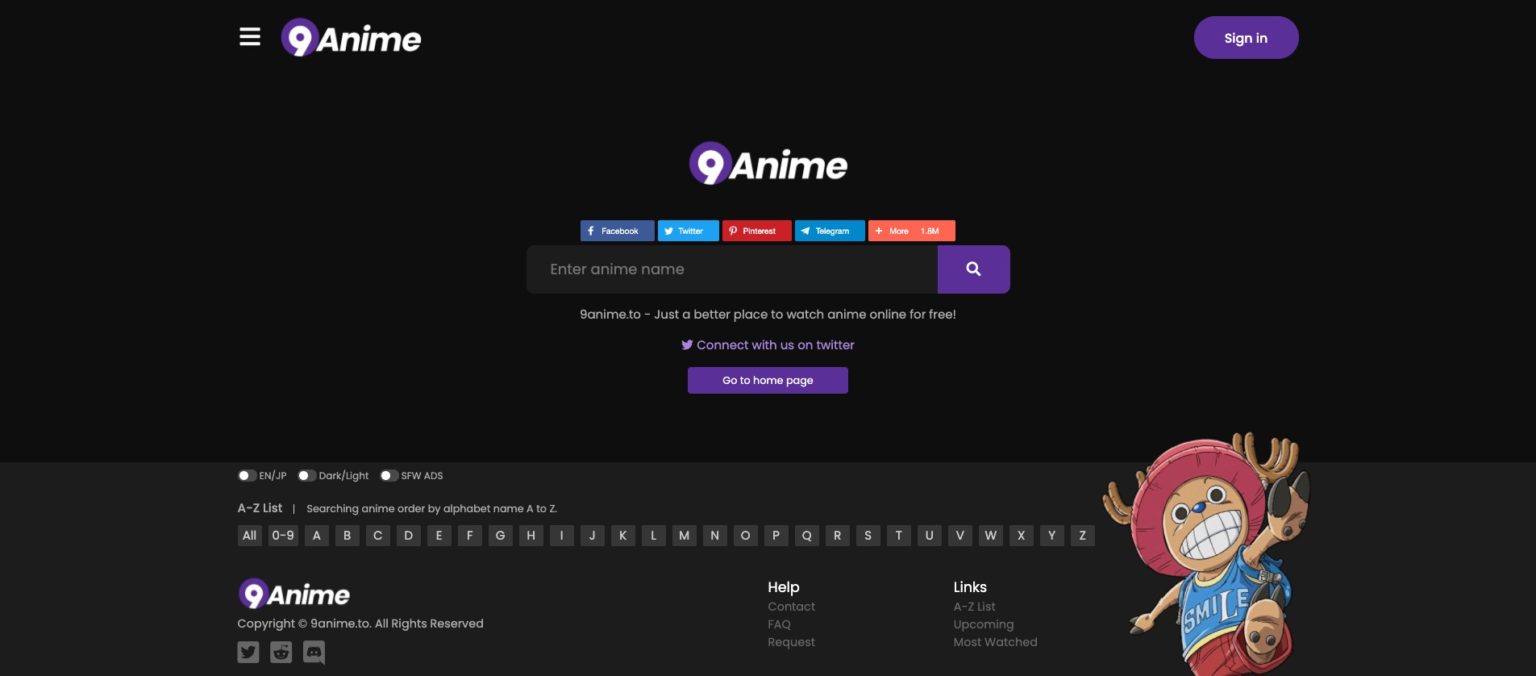
Task: Open the hamburger menu
Action: (x=249, y=36)
